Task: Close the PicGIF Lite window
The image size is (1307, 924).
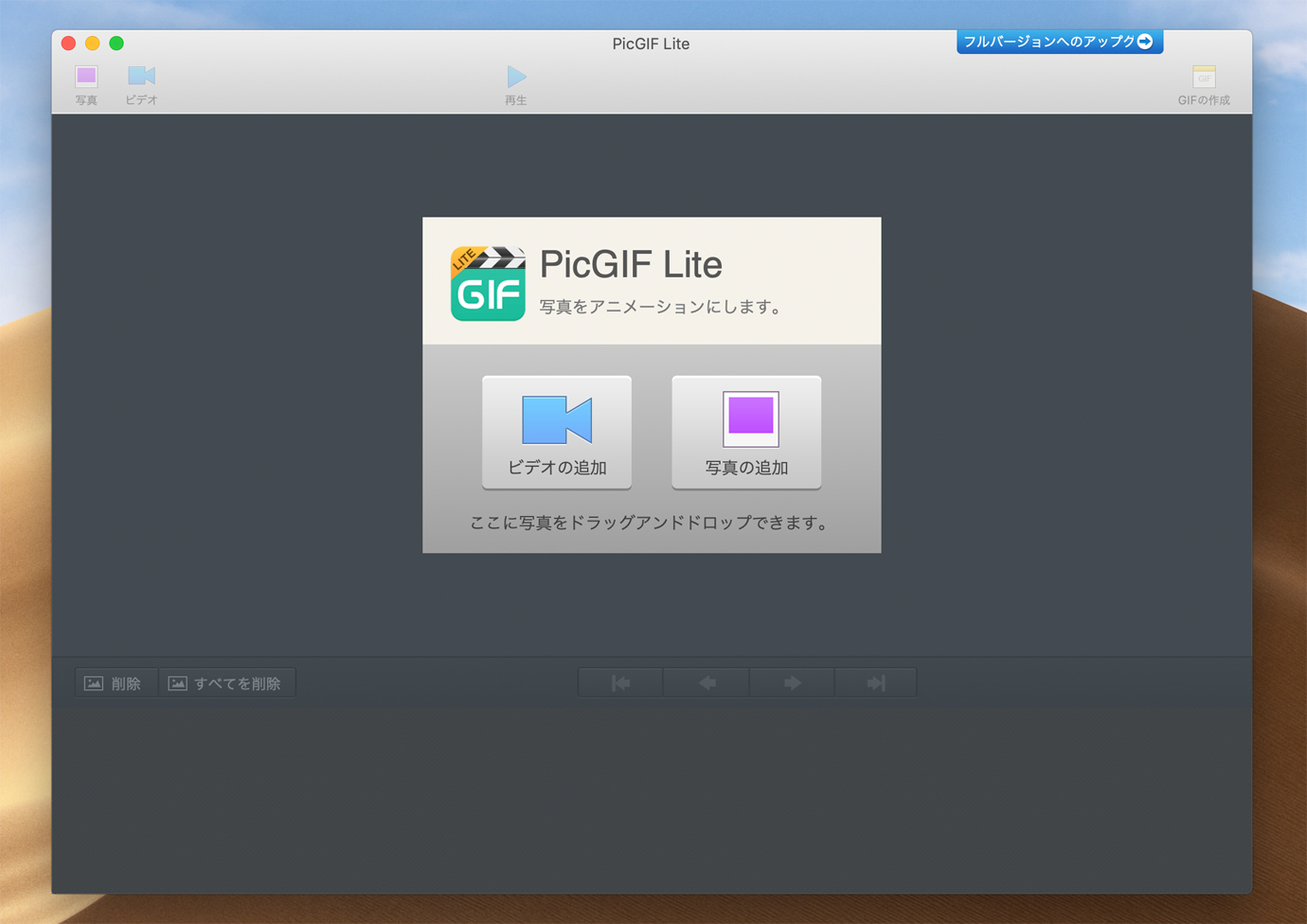Action: pyautogui.click(x=68, y=43)
